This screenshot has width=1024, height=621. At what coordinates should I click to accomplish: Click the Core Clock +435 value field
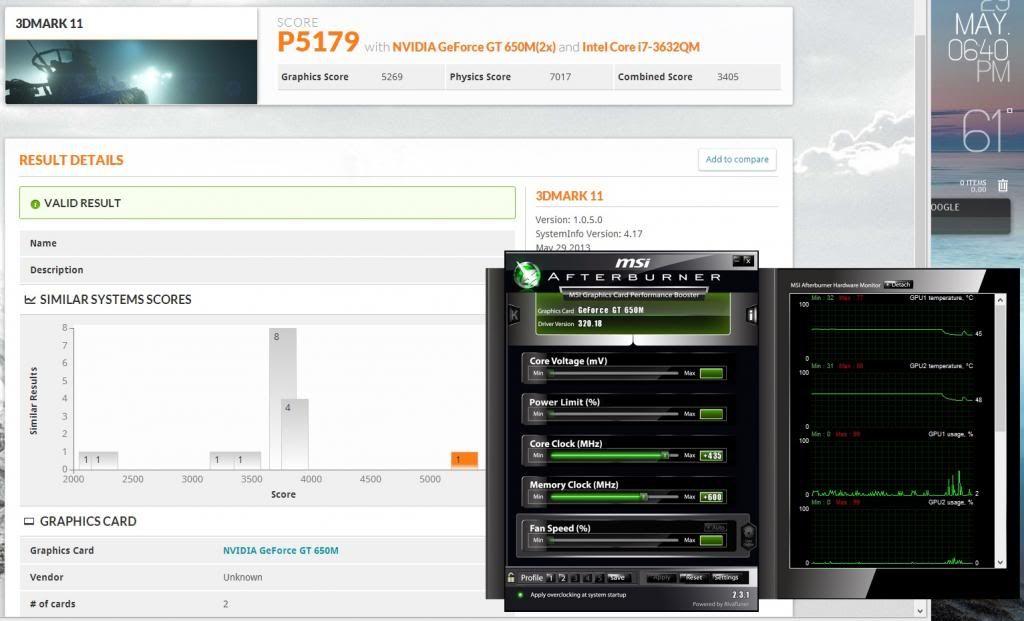click(x=711, y=456)
